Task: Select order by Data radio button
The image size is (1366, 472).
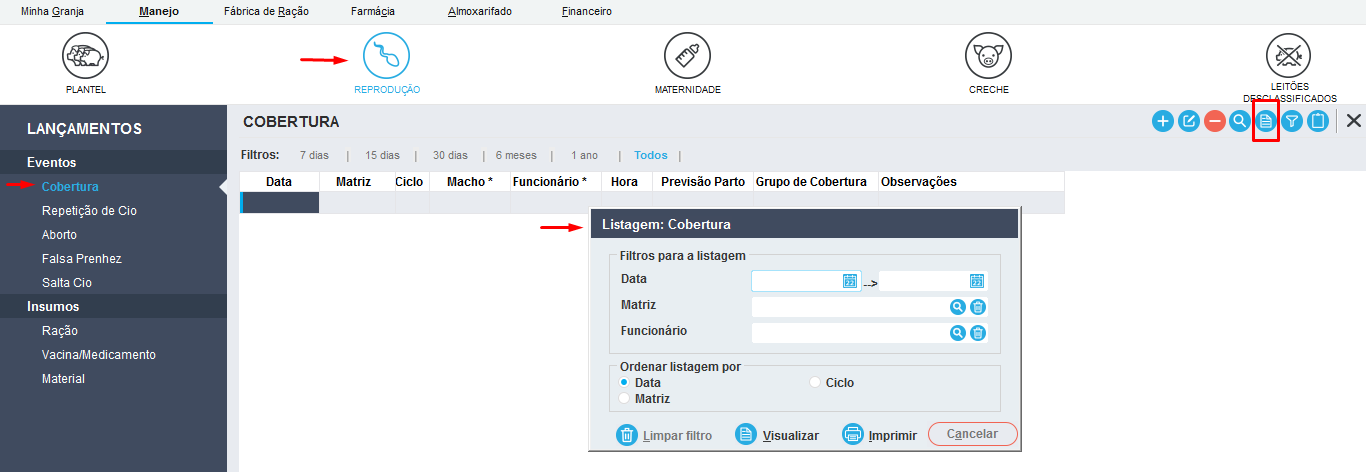Action: coord(625,382)
